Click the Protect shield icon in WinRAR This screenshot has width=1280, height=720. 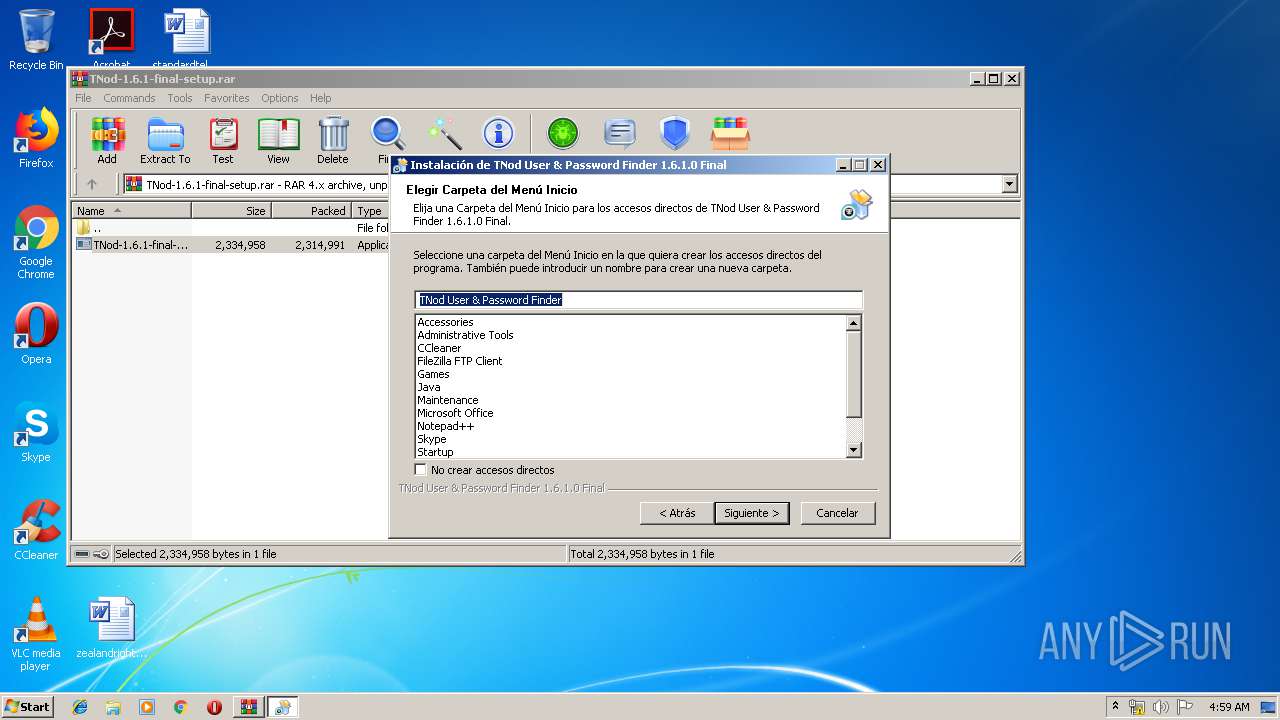675,134
